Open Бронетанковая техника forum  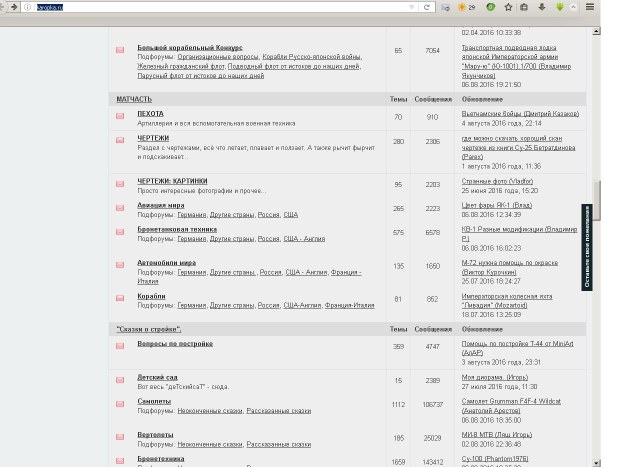tap(176, 229)
